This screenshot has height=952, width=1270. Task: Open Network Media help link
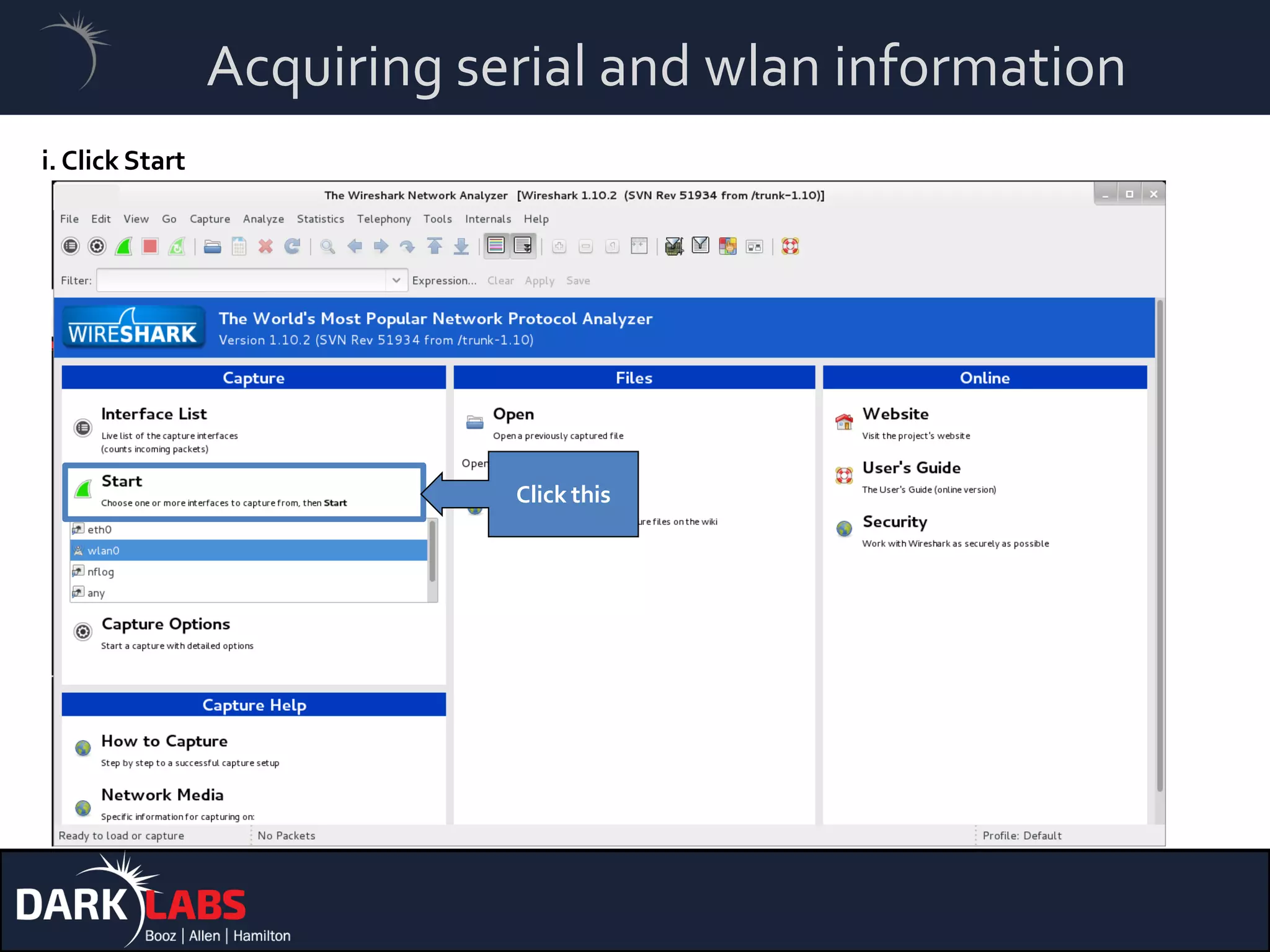tap(162, 795)
